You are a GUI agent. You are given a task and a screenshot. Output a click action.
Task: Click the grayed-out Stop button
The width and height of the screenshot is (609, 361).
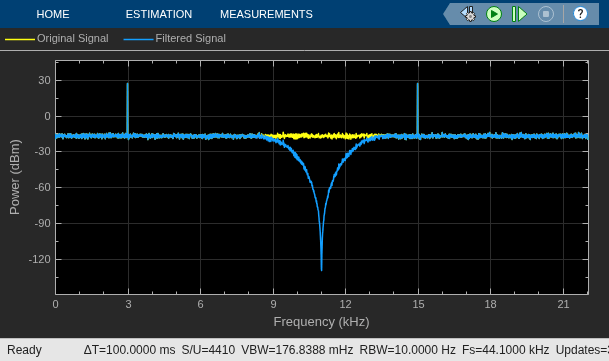546,14
